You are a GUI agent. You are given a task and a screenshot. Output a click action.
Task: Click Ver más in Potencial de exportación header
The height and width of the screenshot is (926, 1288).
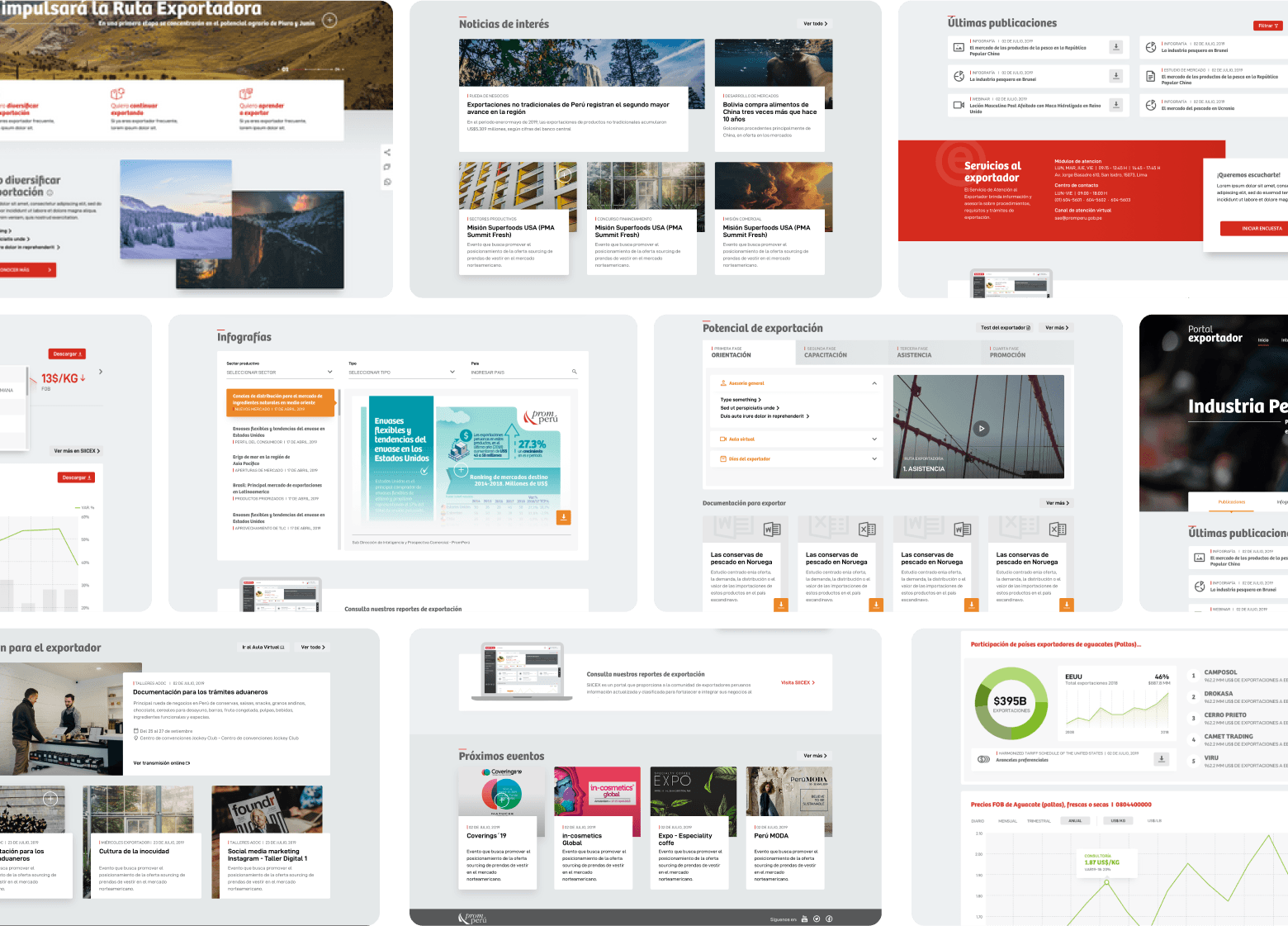point(1057,328)
